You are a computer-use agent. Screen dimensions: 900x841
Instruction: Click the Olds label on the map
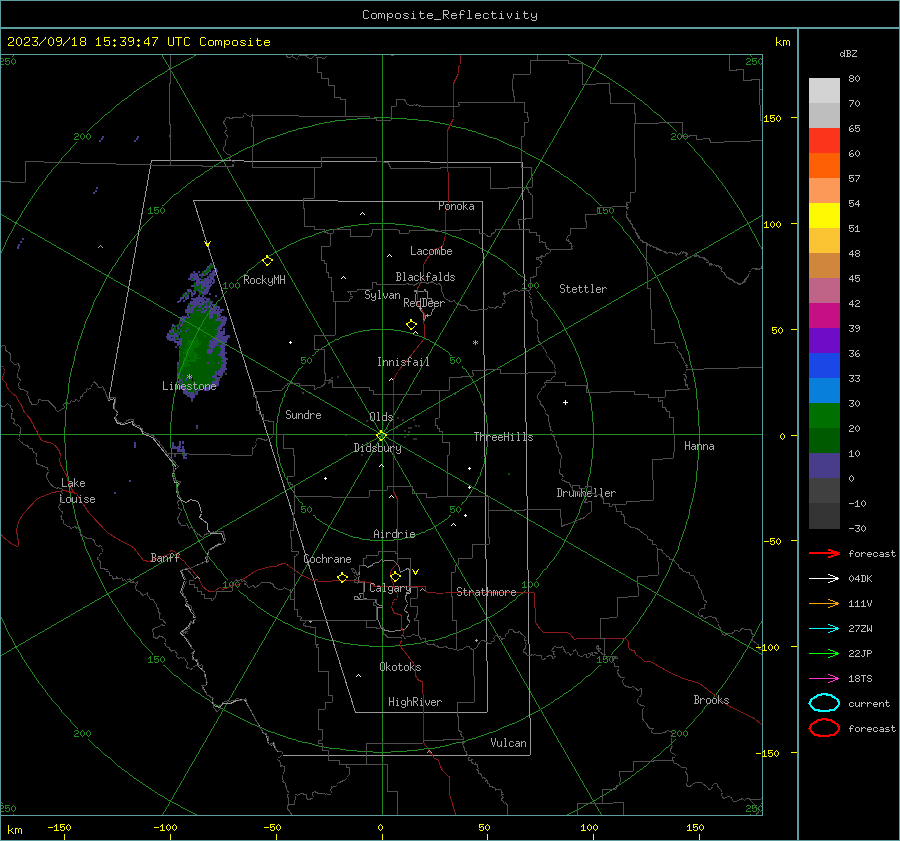[381, 417]
